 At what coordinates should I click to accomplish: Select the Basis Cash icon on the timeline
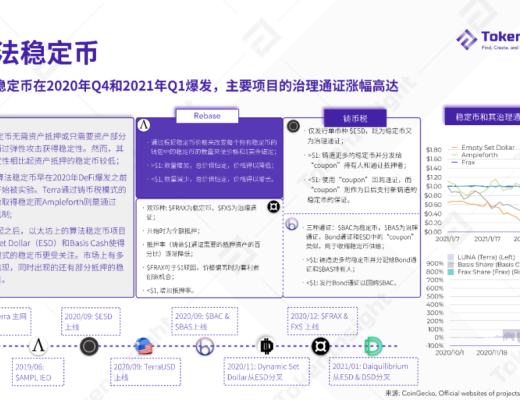click(x=204, y=346)
